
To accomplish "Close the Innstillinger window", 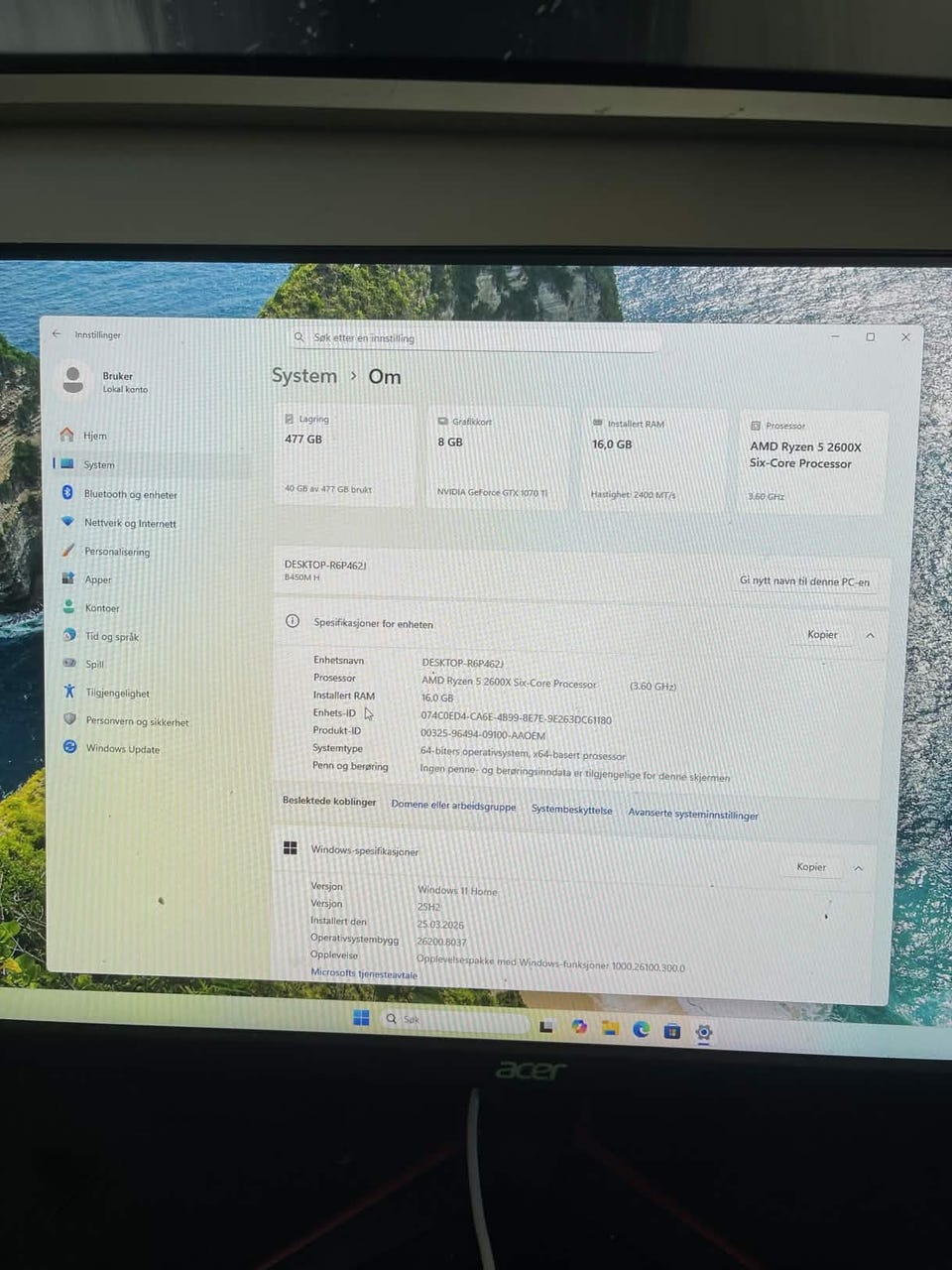I will click(x=905, y=337).
